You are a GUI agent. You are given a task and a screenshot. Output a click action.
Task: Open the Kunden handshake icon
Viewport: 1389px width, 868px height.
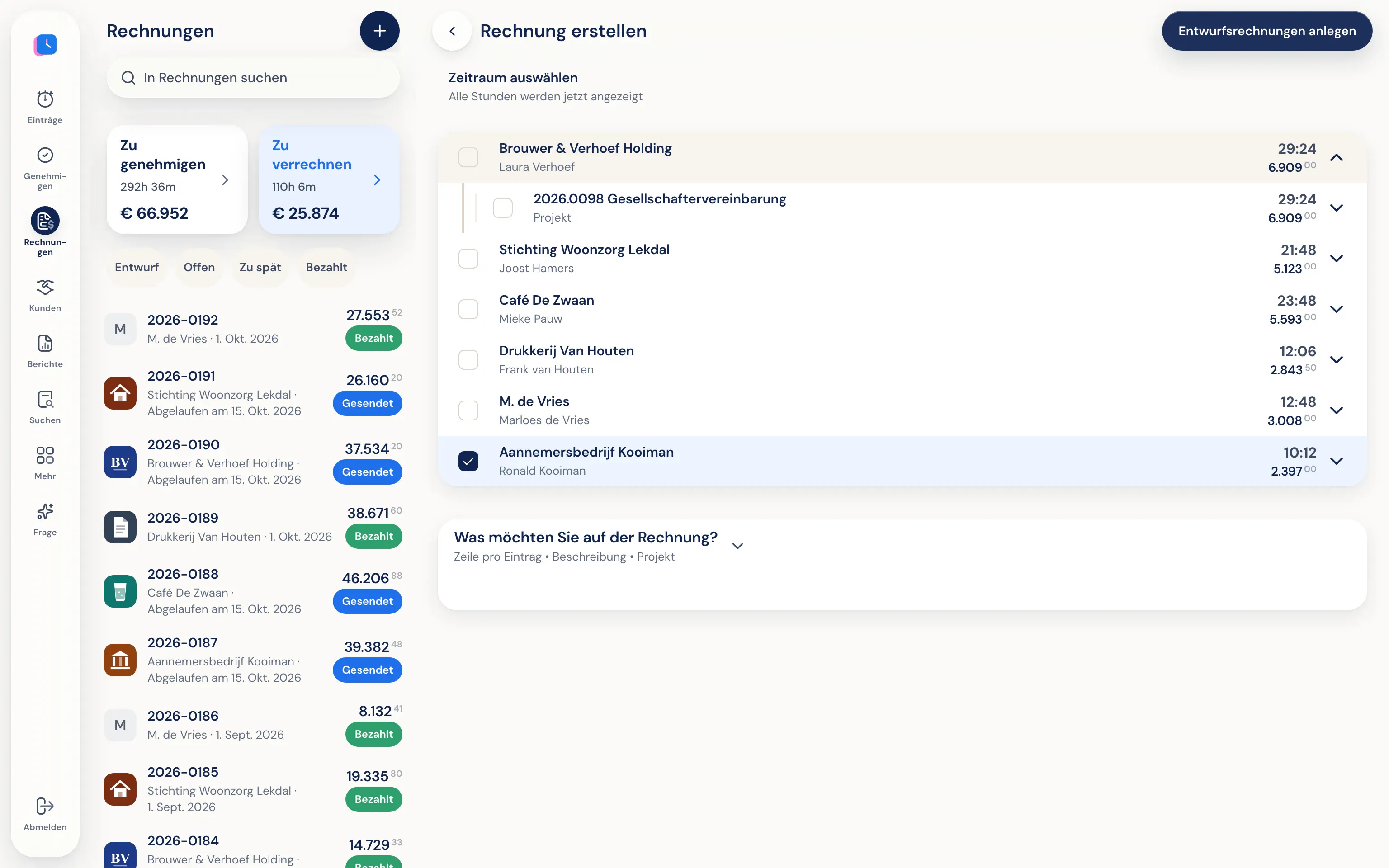click(x=45, y=287)
